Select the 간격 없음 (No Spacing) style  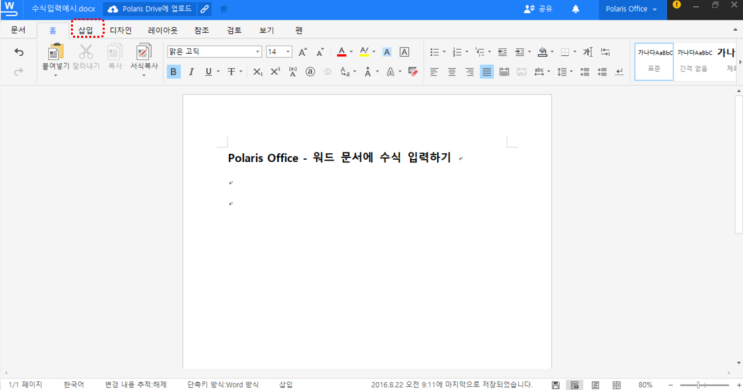pyautogui.click(x=694, y=62)
